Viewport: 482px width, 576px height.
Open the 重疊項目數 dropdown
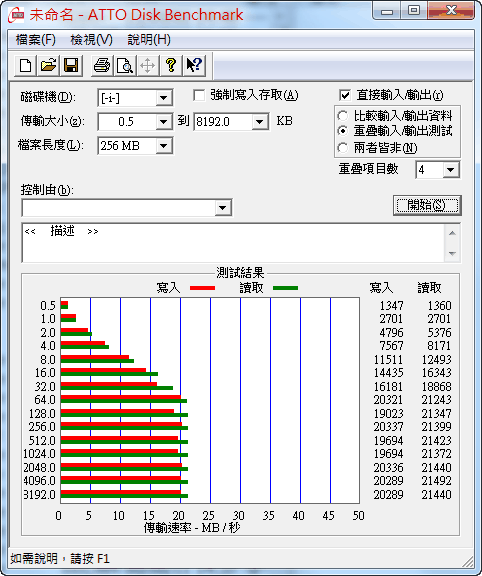point(450,170)
